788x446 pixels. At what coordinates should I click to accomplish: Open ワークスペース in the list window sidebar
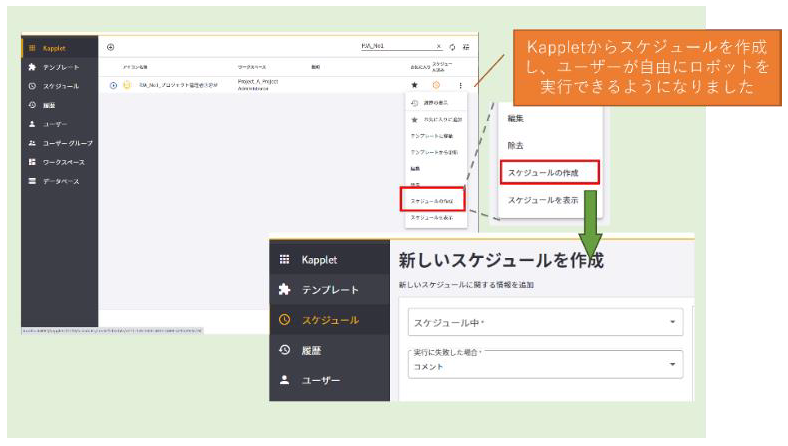(x=59, y=162)
